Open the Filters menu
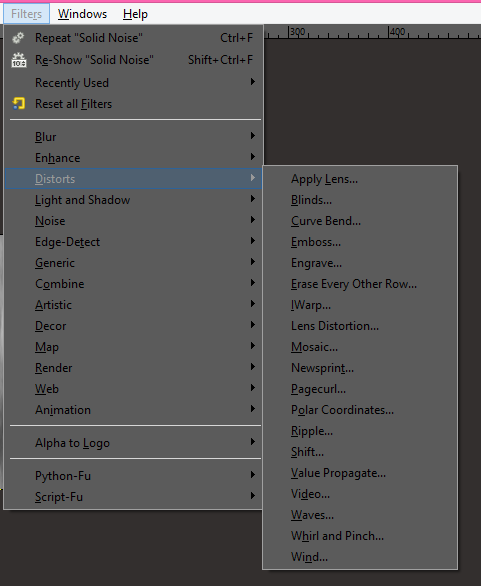This screenshot has width=481, height=586. click(27, 14)
